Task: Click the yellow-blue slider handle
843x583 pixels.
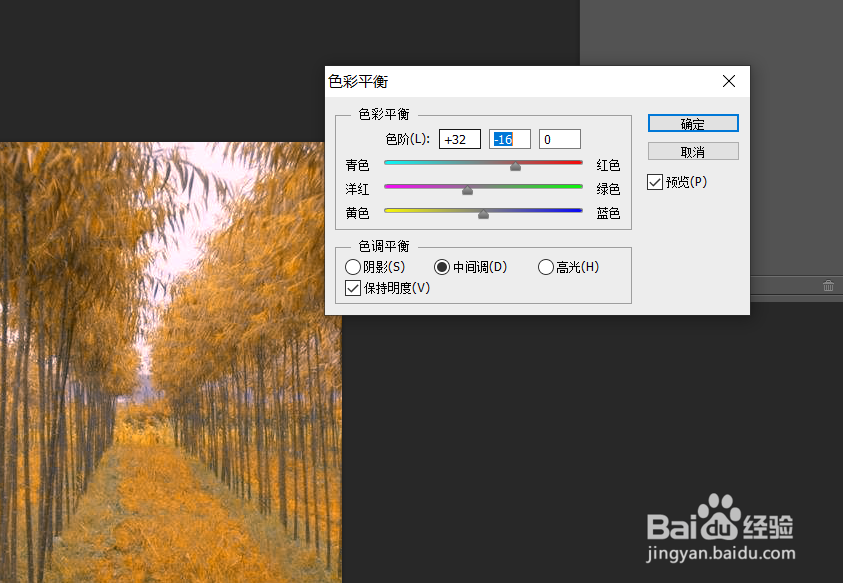Action: pos(483,214)
